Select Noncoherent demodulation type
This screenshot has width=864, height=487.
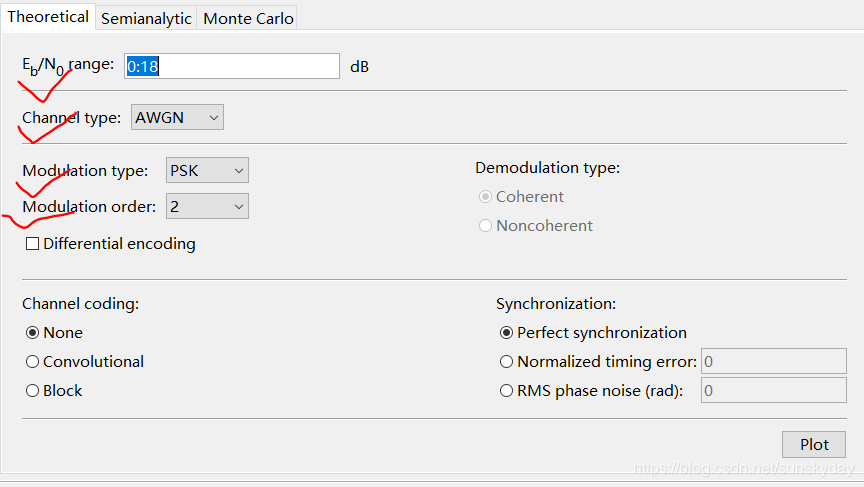click(486, 226)
